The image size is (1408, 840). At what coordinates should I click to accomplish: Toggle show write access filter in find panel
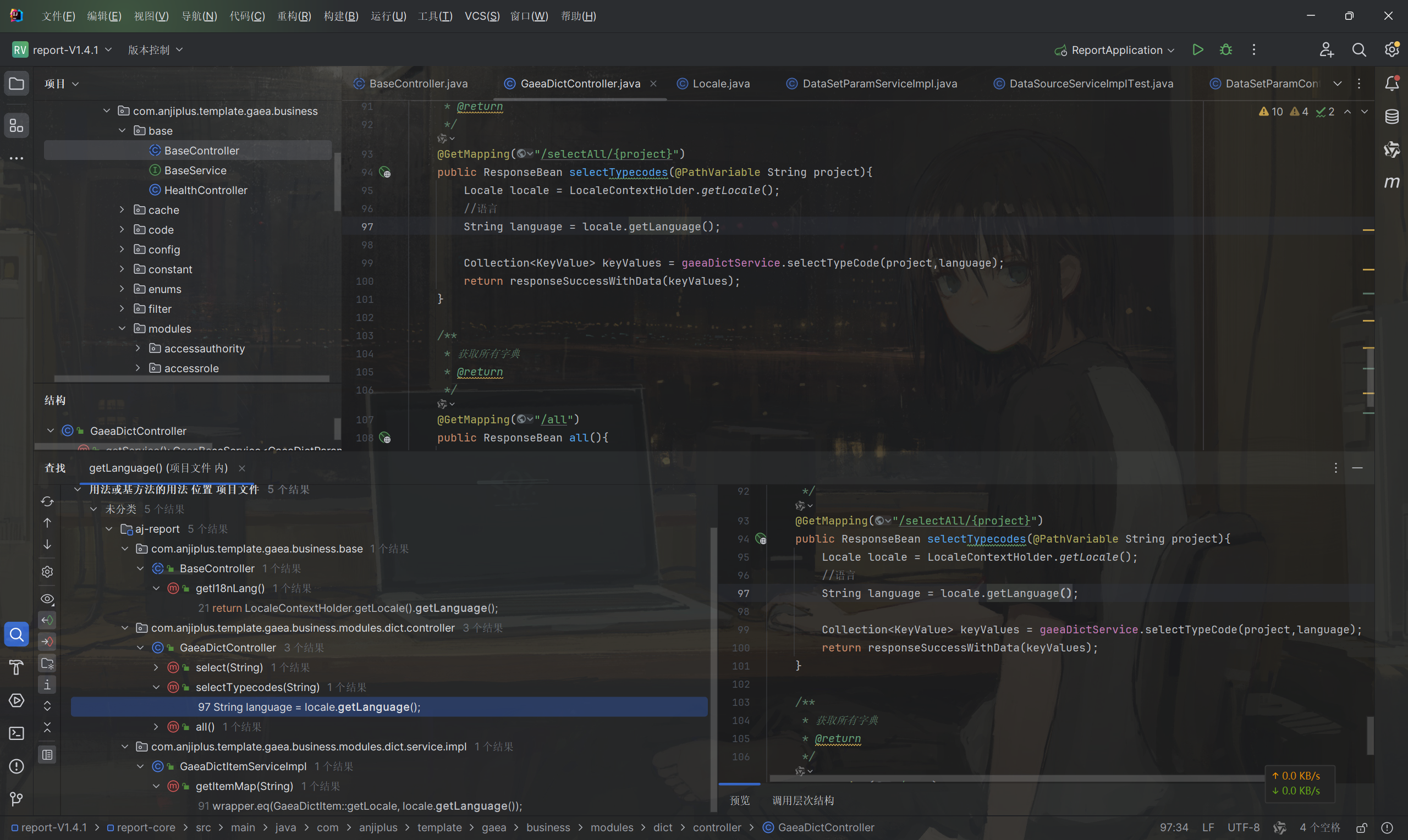47,642
